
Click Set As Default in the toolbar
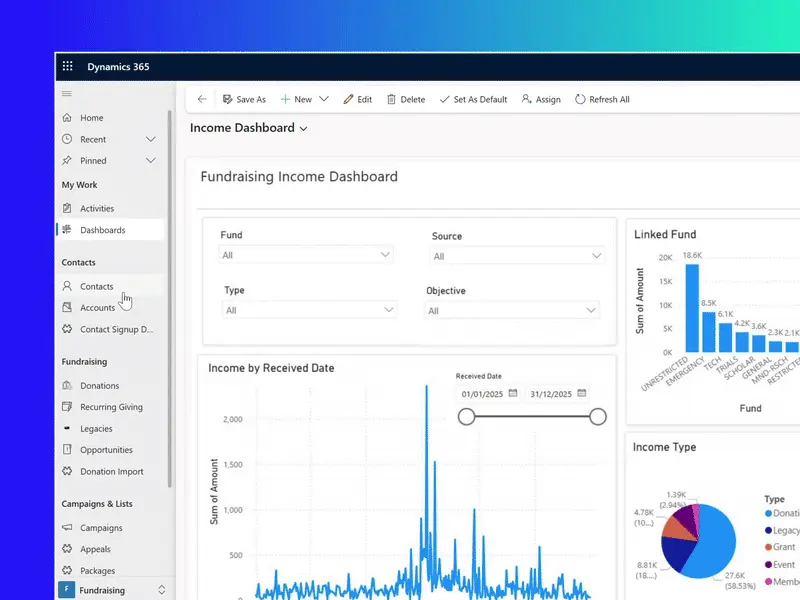click(x=473, y=99)
